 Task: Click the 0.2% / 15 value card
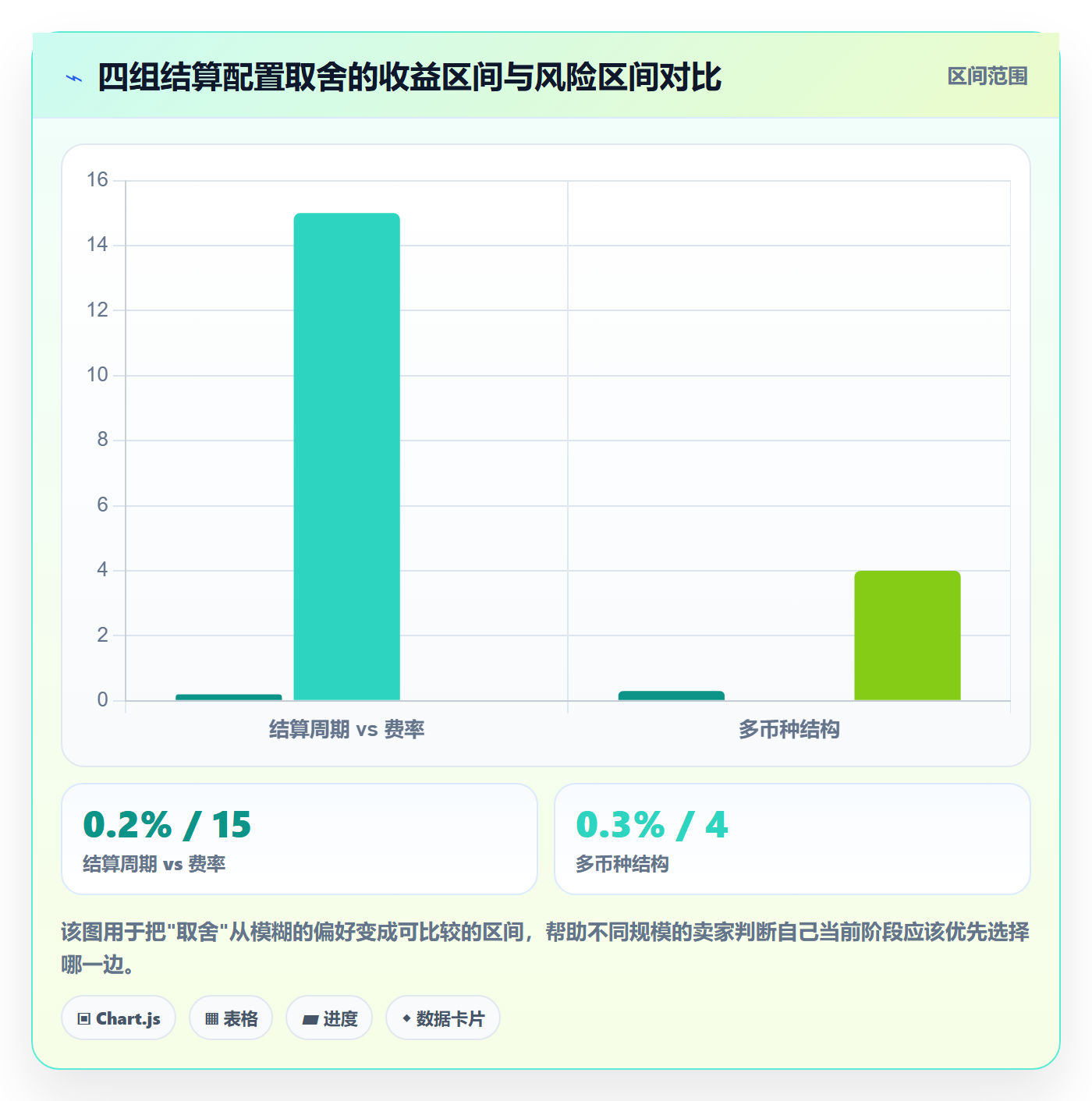pyautogui.click(x=300, y=839)
